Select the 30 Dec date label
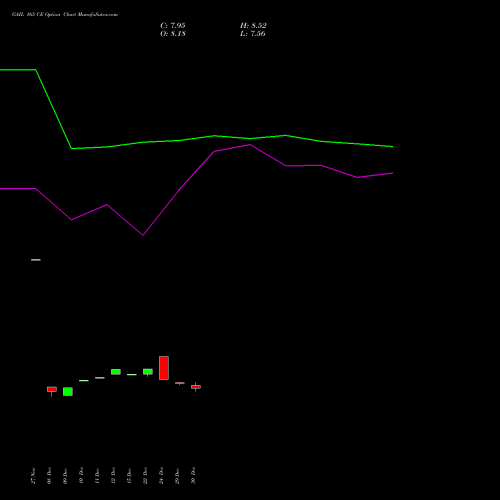Image resolution: width=500 pixels, height=500 pixels. tap(193, 476)
